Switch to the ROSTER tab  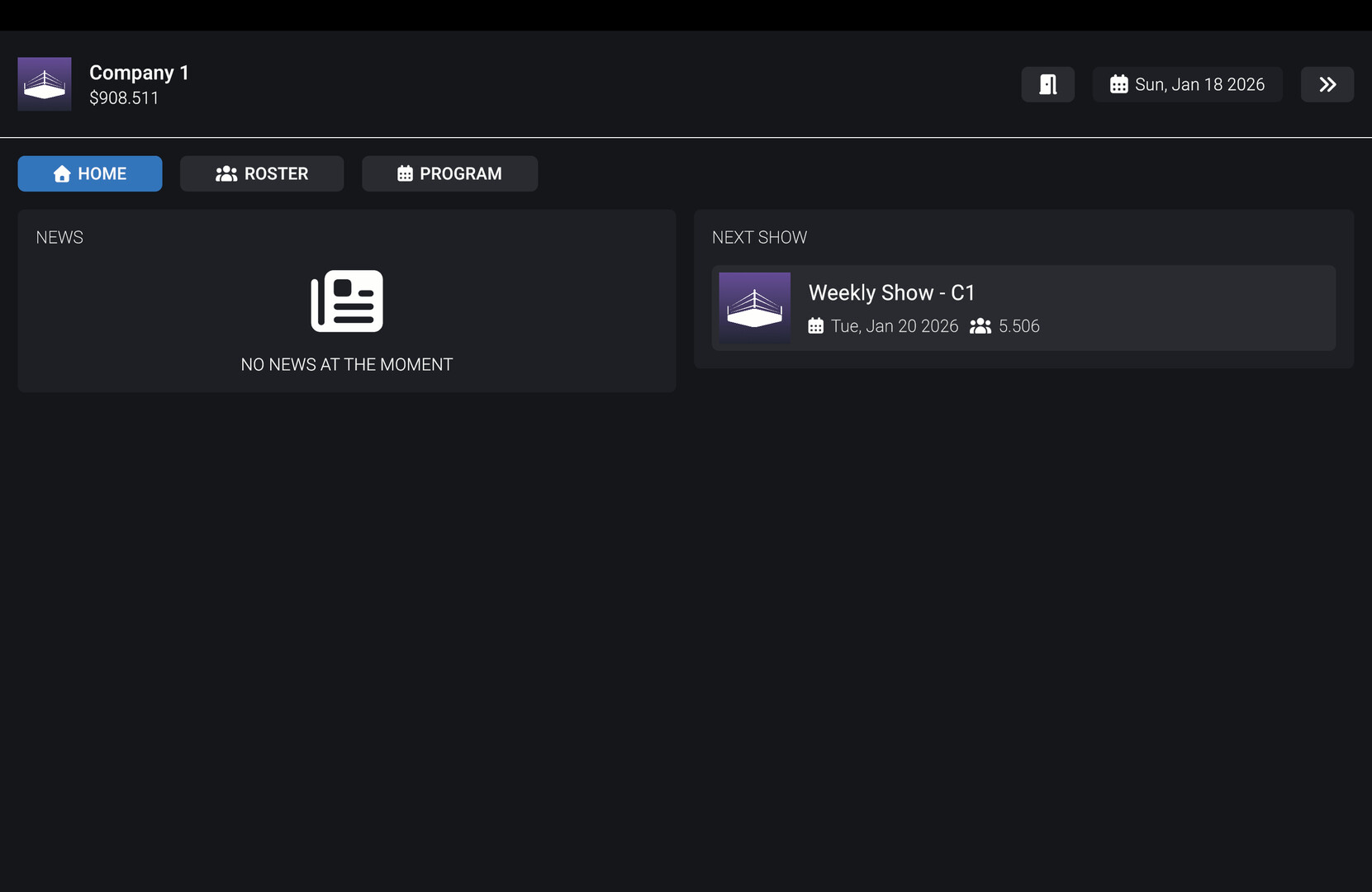pos(262,173)
